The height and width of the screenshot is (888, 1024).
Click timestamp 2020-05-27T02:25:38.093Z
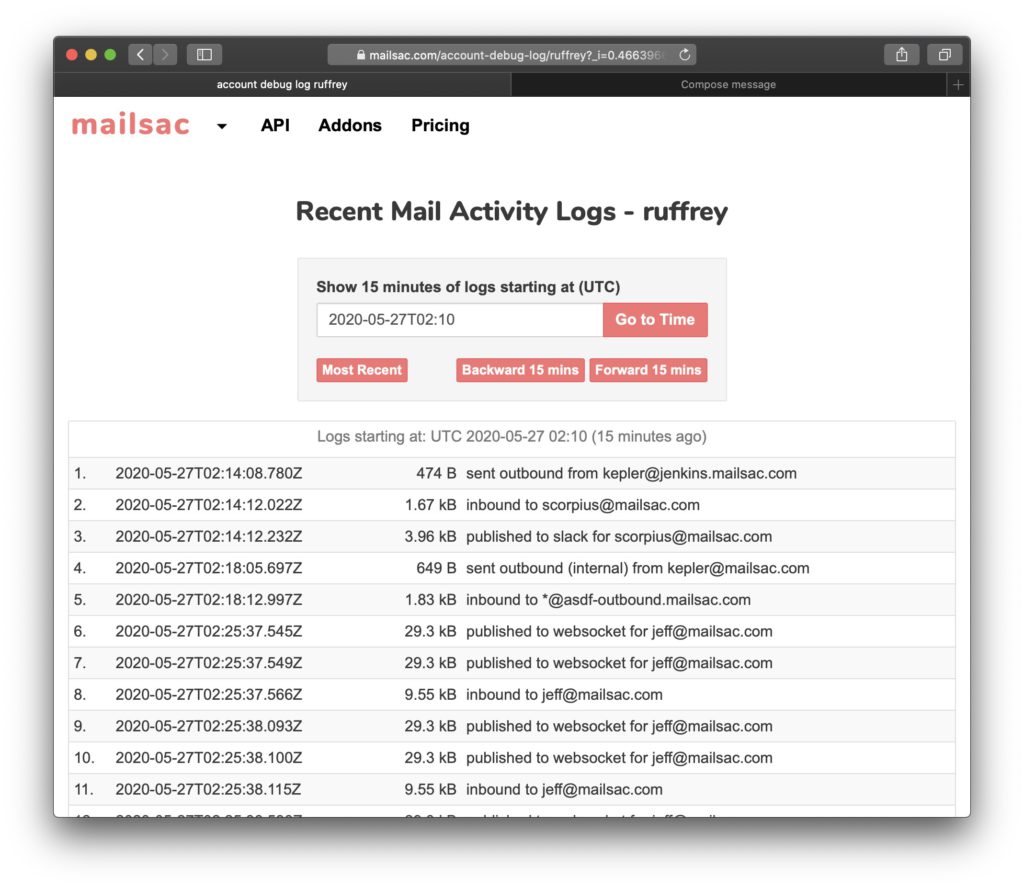click(x=209, y=726)
